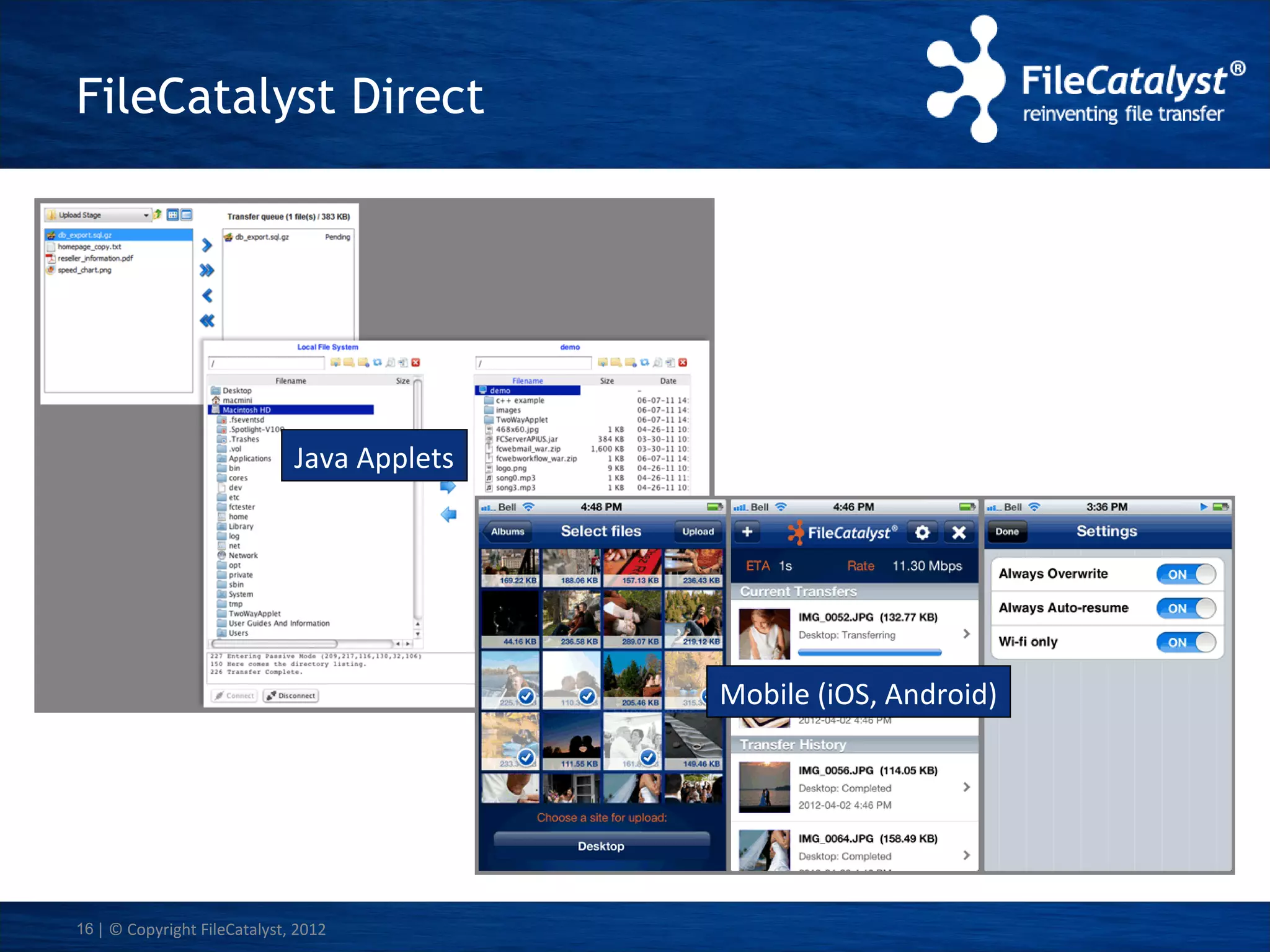Tap the X close icon in FileCatalyst mobile
This screenshot has width=1270, height=952.
[959, 532]
